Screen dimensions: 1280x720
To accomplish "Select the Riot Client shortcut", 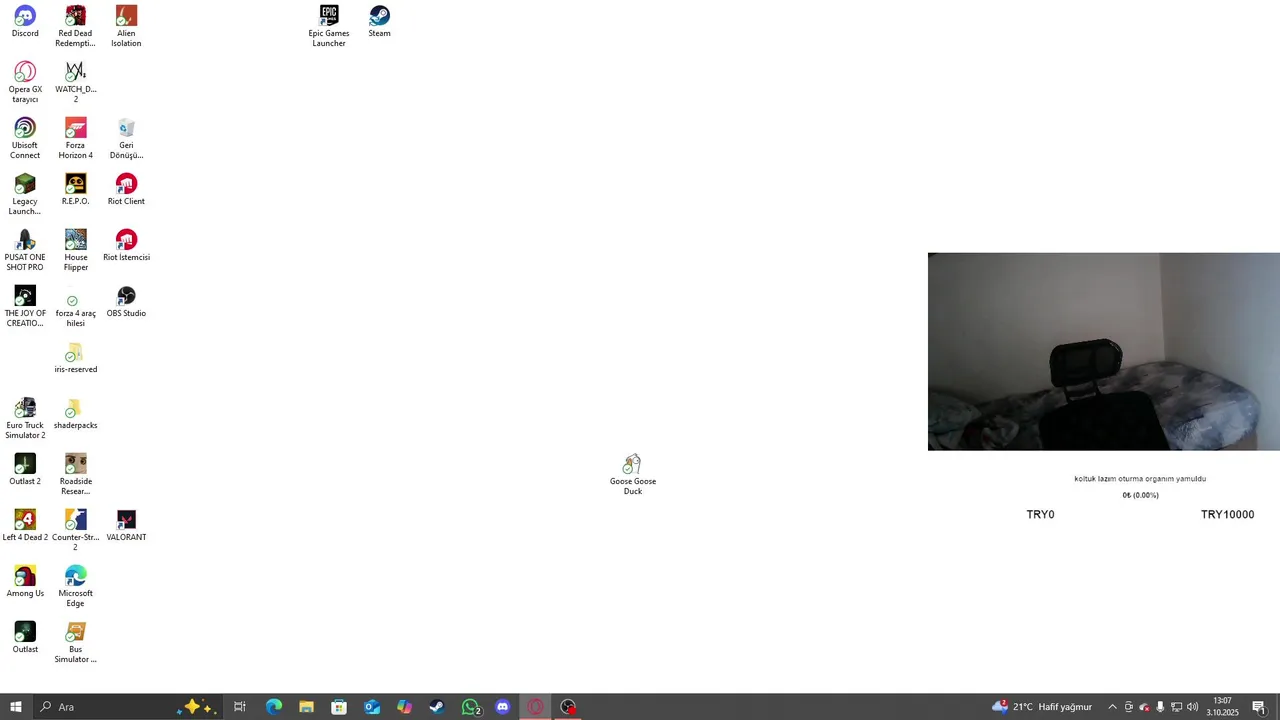I will click(x=126, y=190).
